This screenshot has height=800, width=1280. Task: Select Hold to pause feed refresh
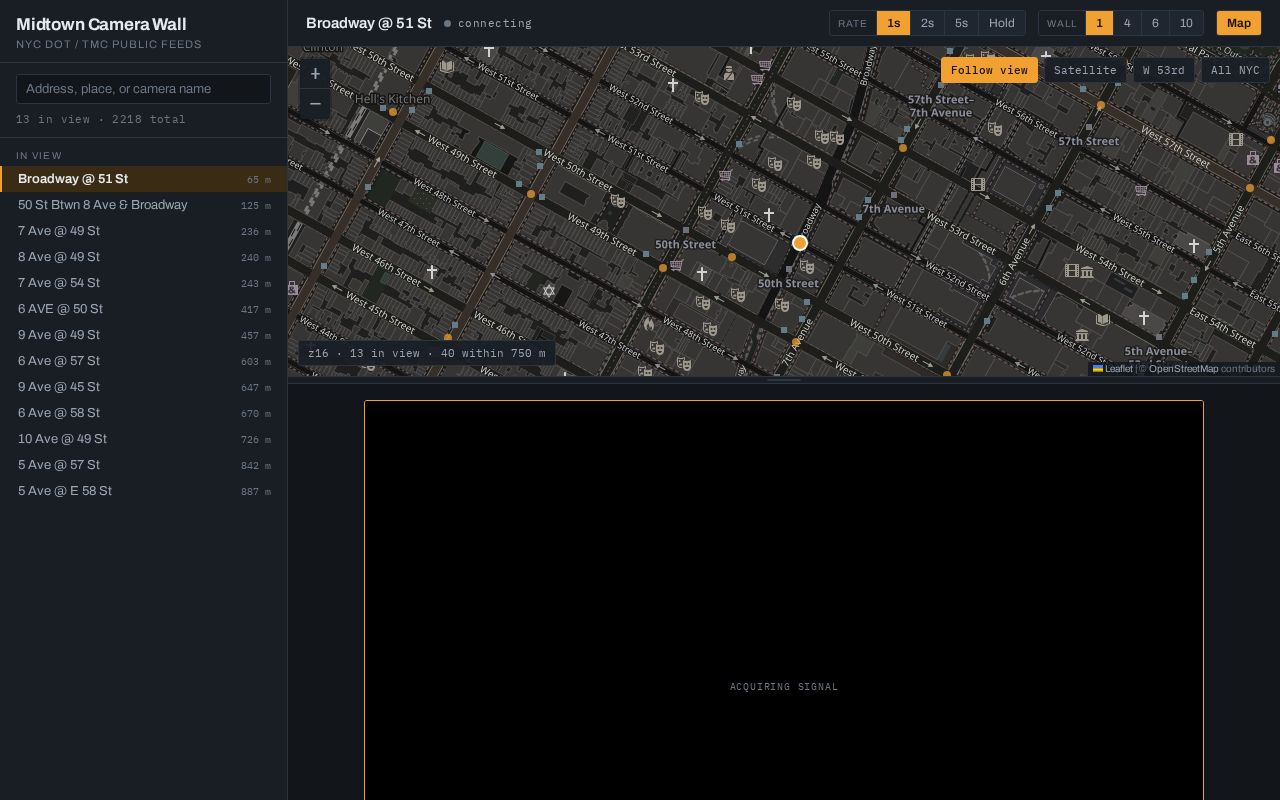[1002, 23]
